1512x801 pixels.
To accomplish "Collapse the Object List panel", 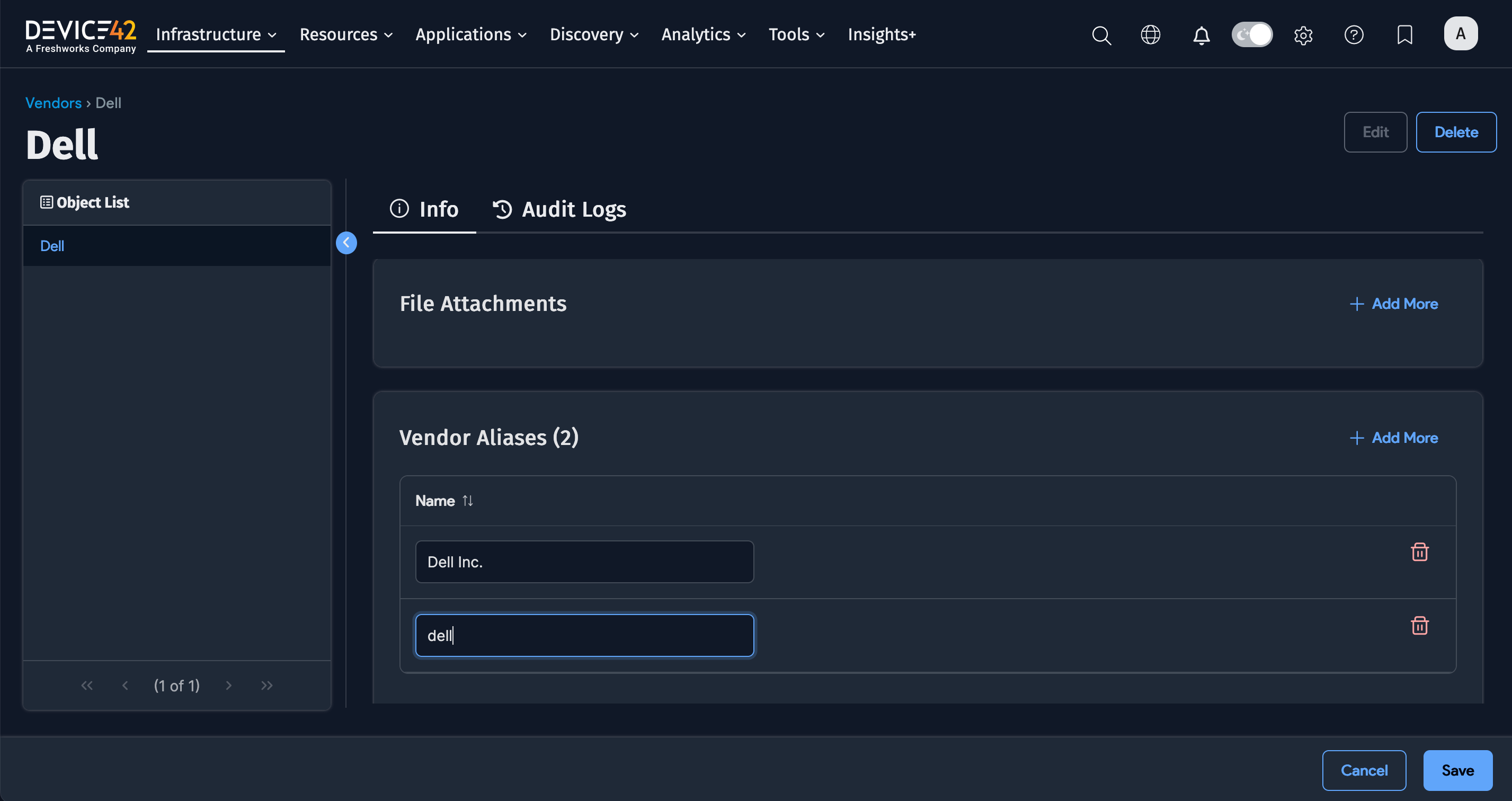I will (346, 242).
